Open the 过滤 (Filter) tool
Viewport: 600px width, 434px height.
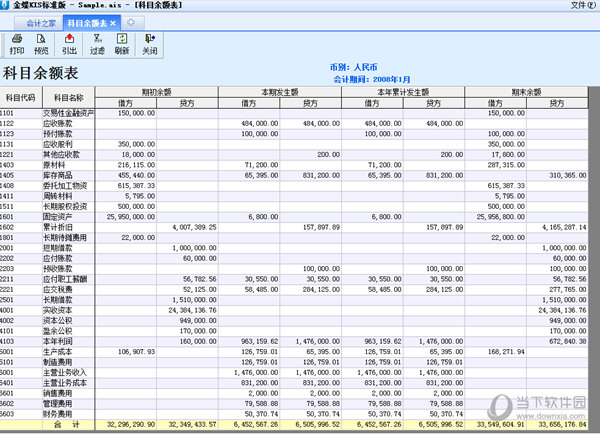click(x=97, y=43)
